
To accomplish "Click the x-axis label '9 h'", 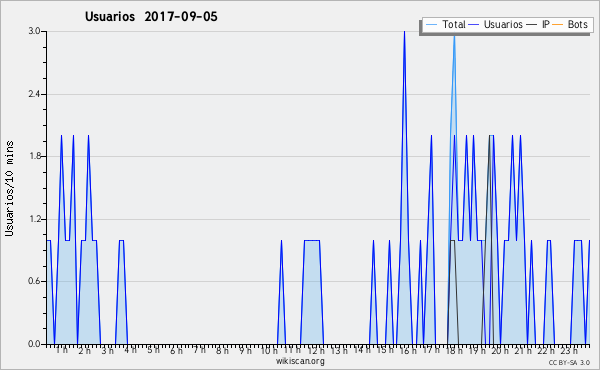I will click(245, 350).
